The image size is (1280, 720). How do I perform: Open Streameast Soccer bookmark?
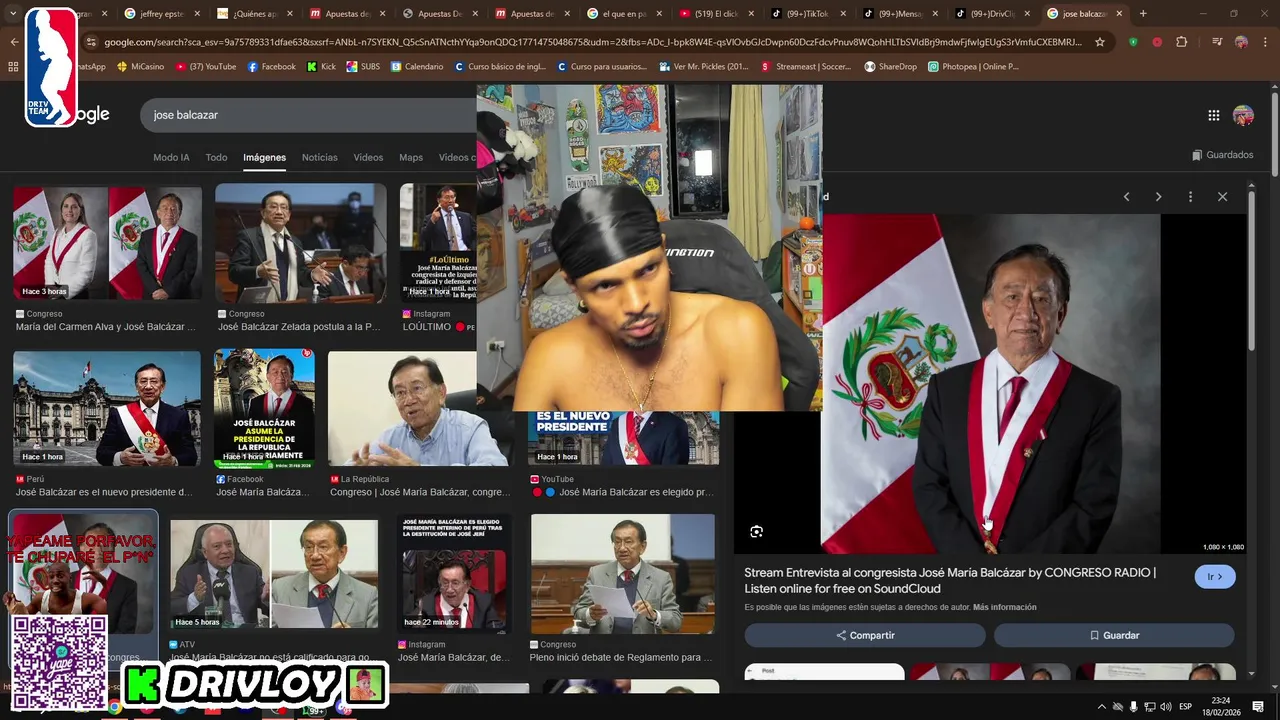(x=806, y=66)
